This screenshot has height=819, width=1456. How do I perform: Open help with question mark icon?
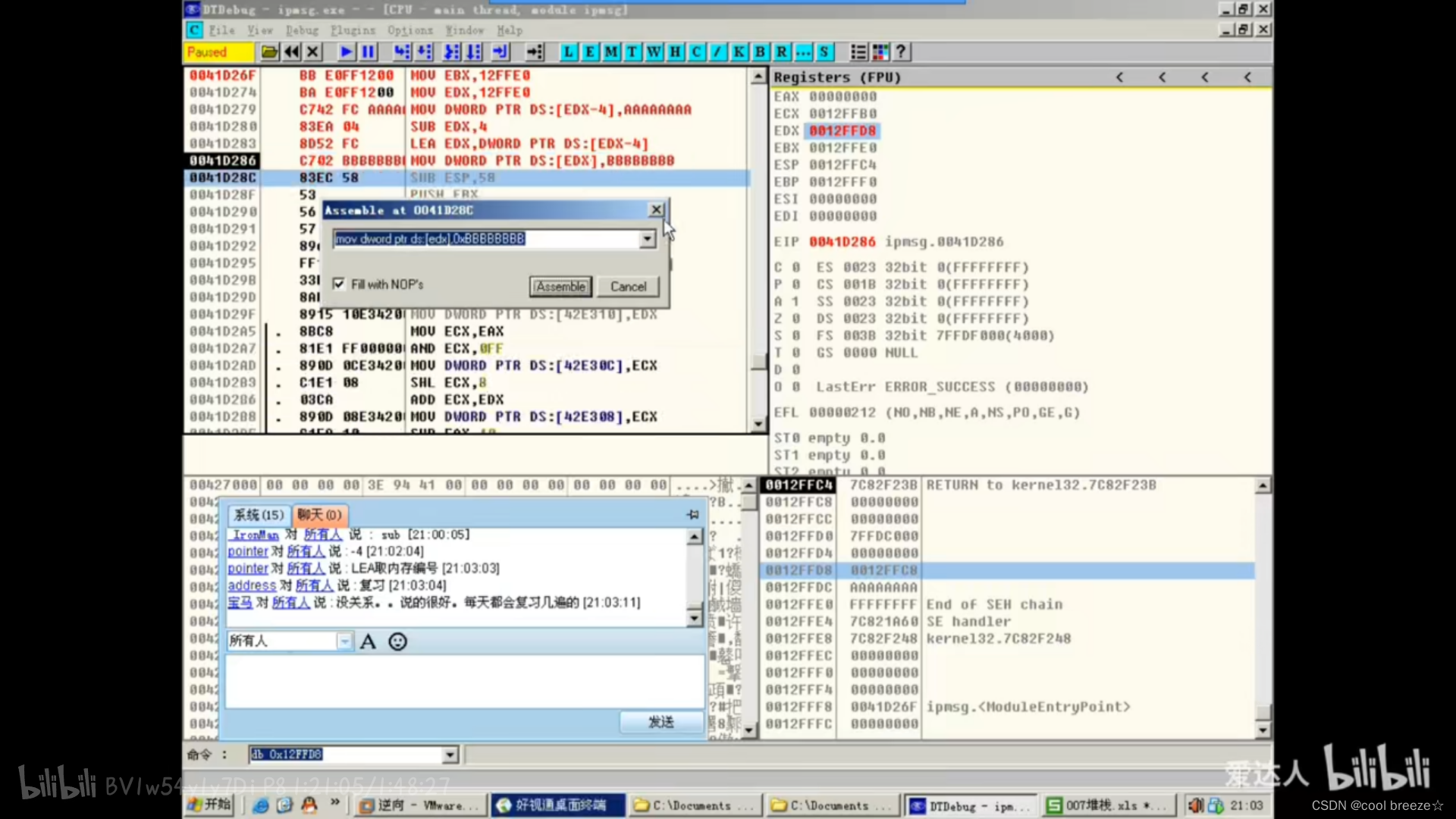(901, 52)
